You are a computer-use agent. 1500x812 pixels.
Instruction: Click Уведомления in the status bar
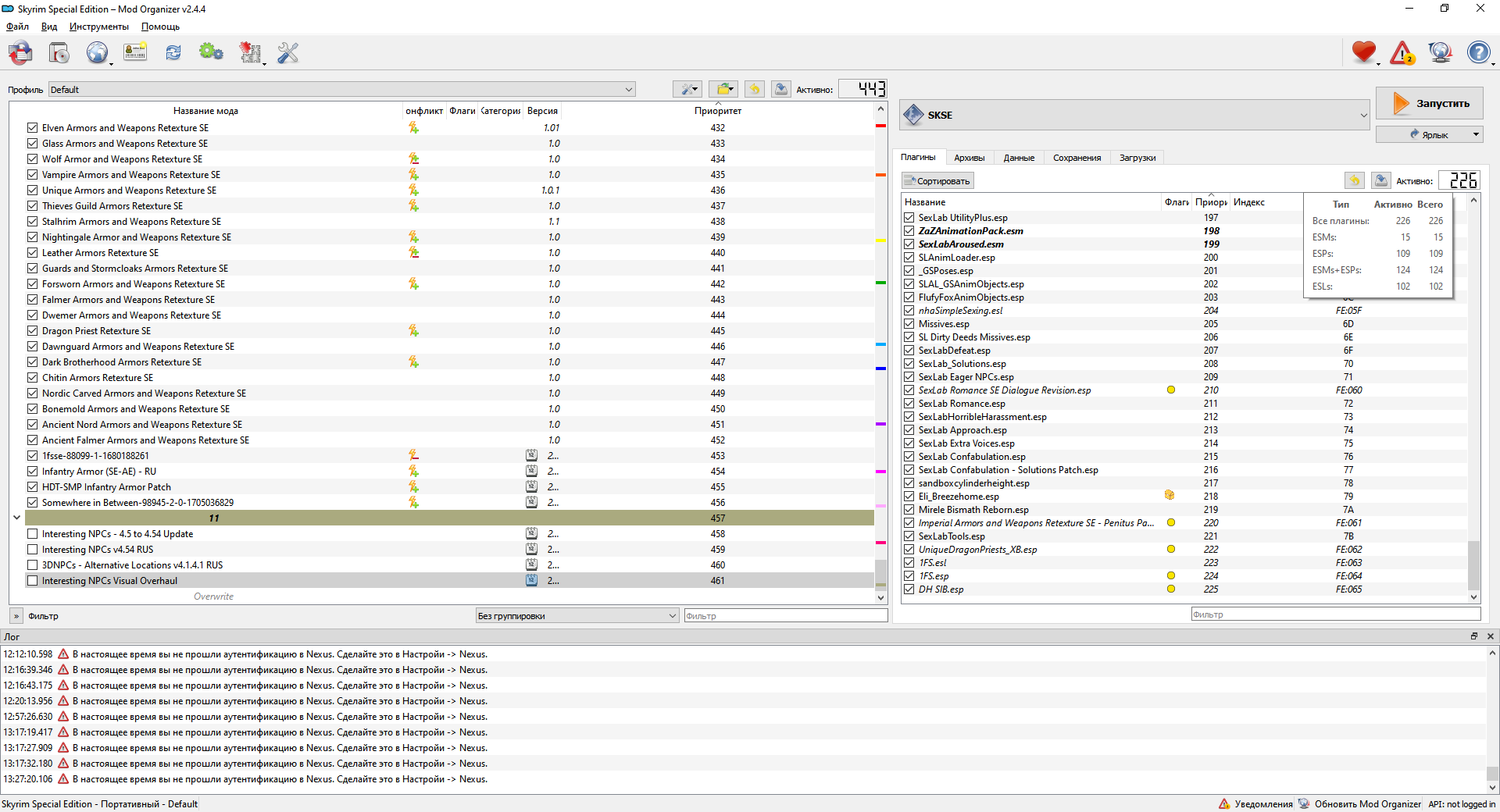point(1255,803)
